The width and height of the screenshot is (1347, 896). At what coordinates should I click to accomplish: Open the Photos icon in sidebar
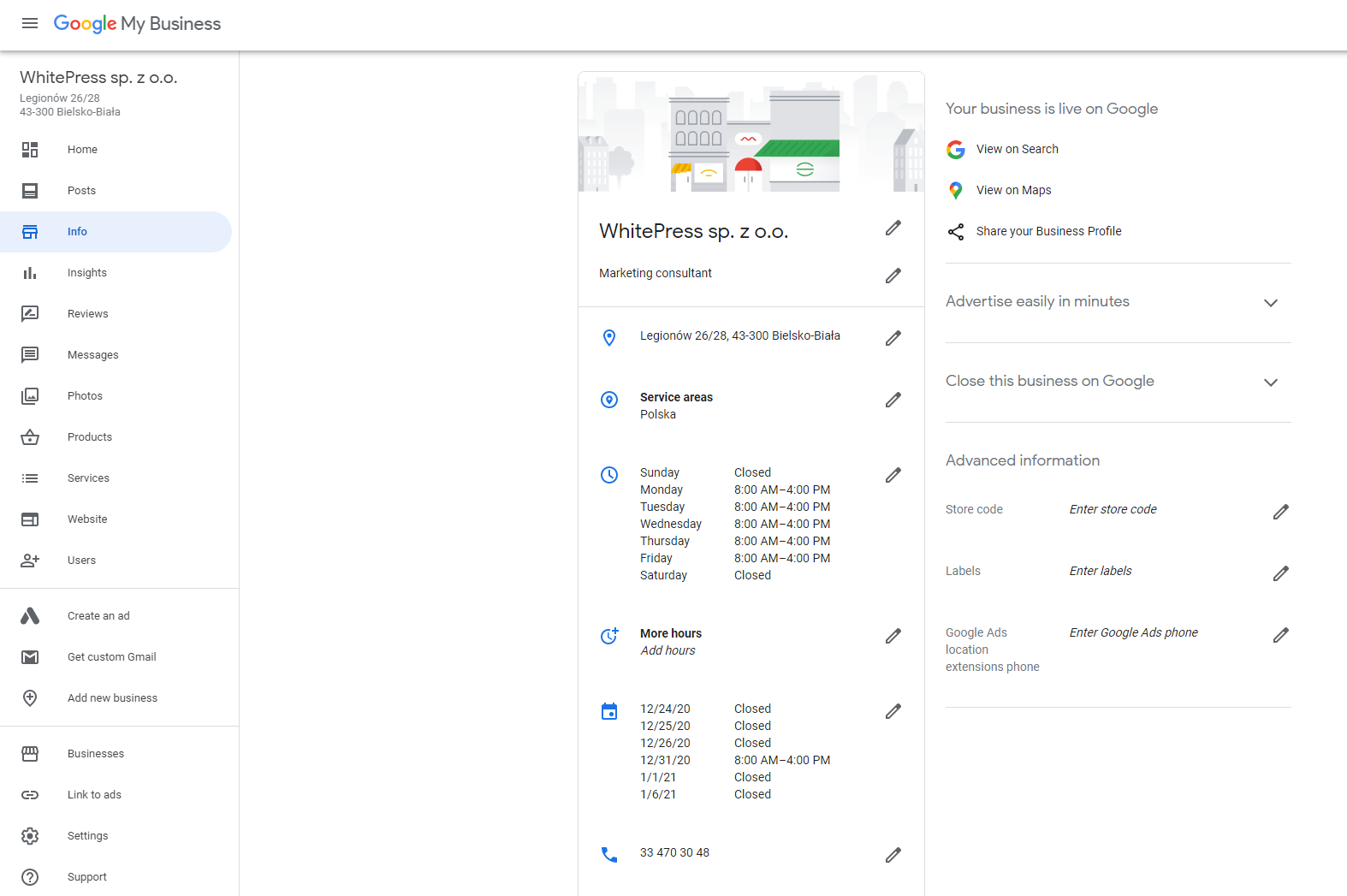[x=30, y=396]
